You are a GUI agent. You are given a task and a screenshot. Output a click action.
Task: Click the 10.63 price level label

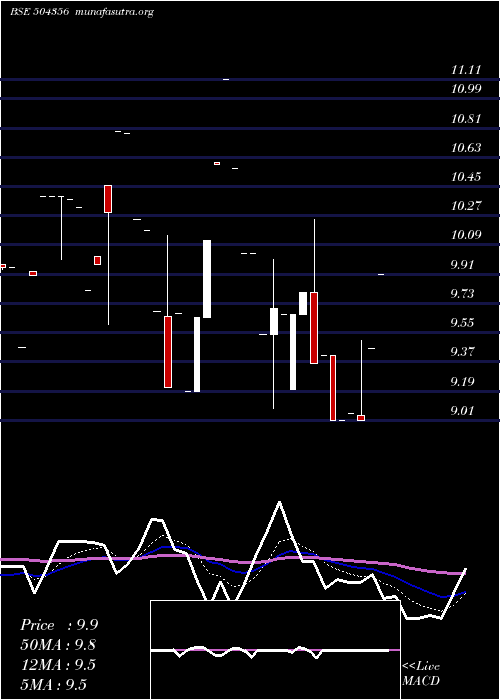pyautogui.click(x=466, y=147)
